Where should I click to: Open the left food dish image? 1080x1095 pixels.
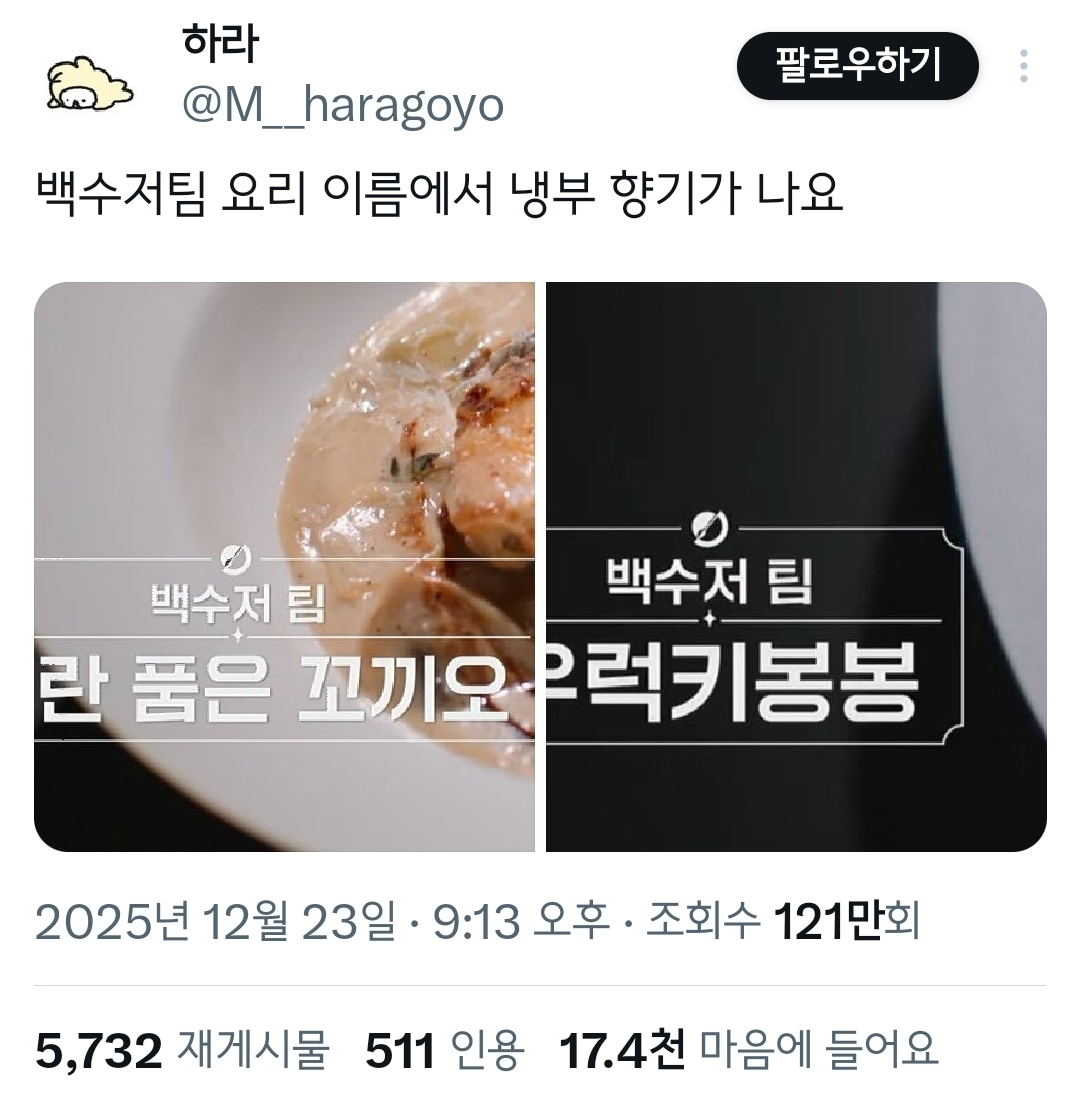coord(284,566)
